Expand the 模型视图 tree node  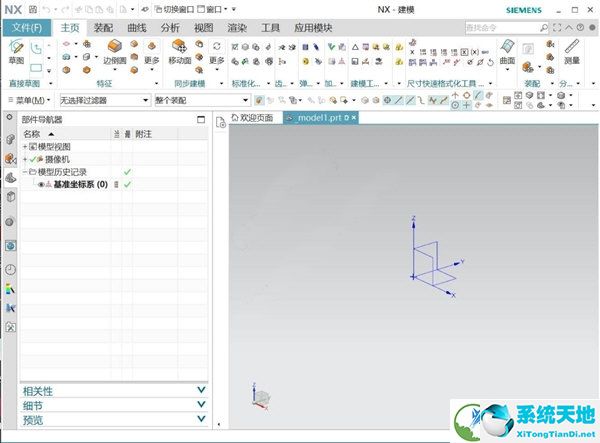(x=25, y=147)
